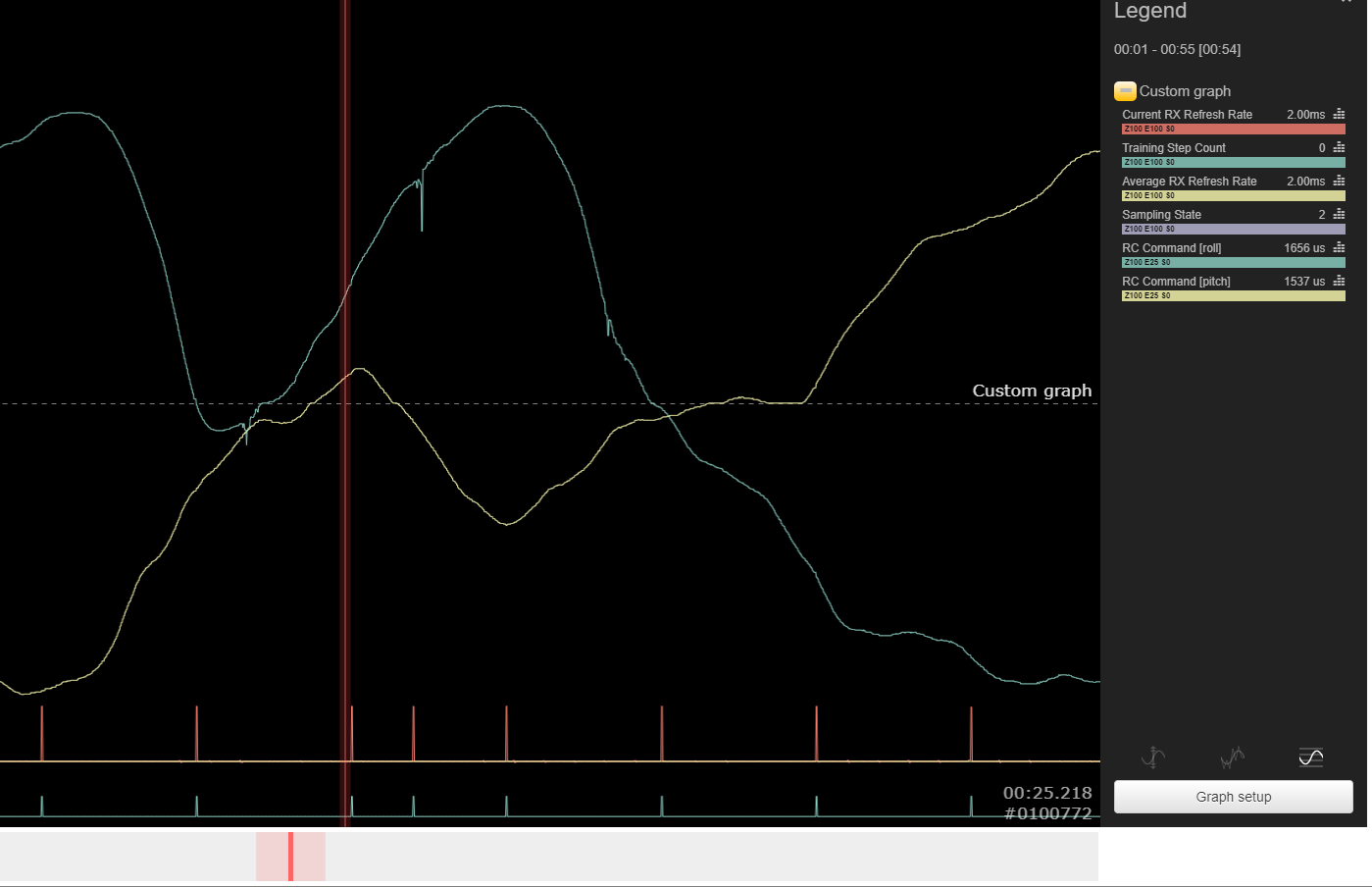Click the yellow Average RX Refresh Rate color bar

1234,195
